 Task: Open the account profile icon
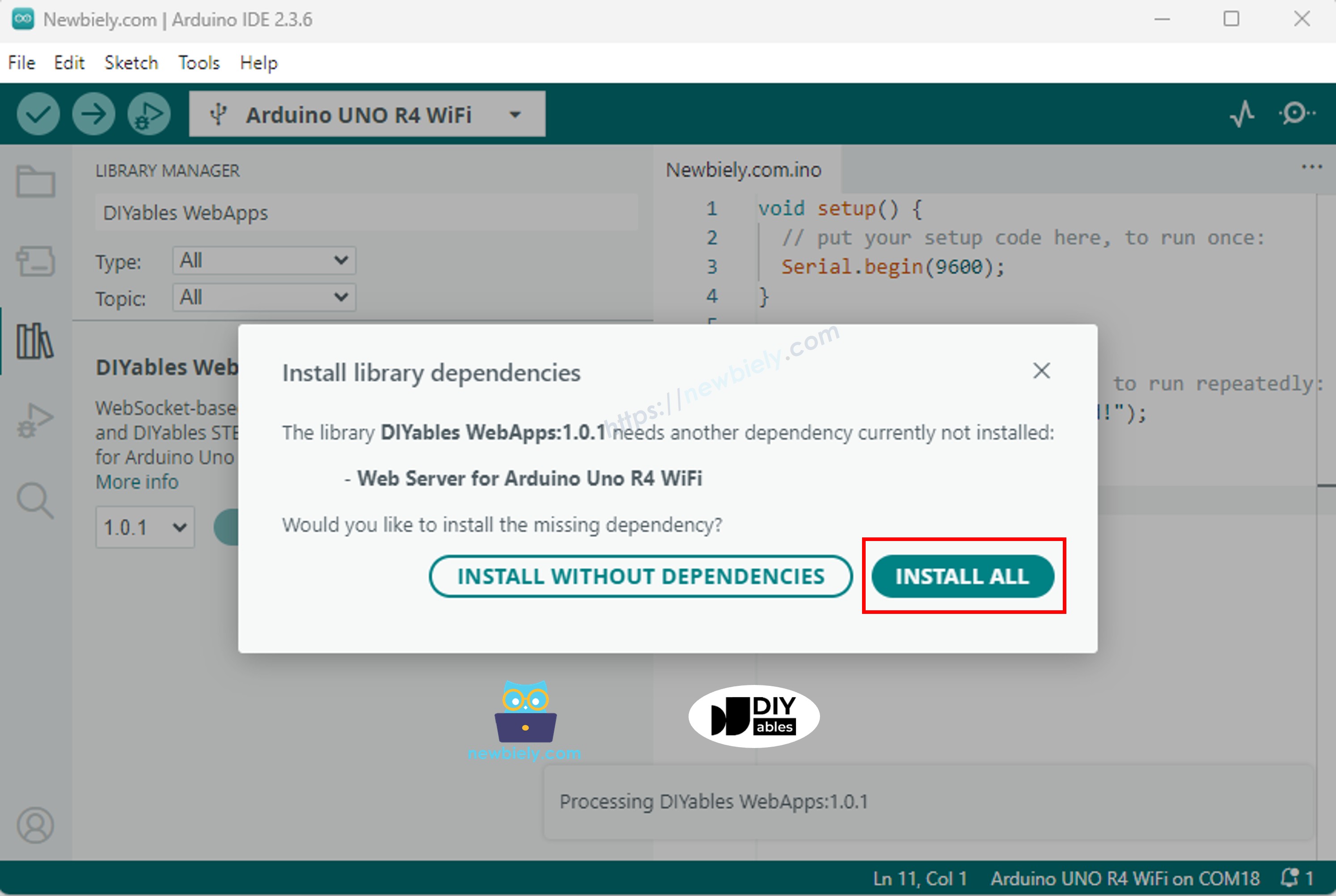pyautogui.click(x=34, y=825)
